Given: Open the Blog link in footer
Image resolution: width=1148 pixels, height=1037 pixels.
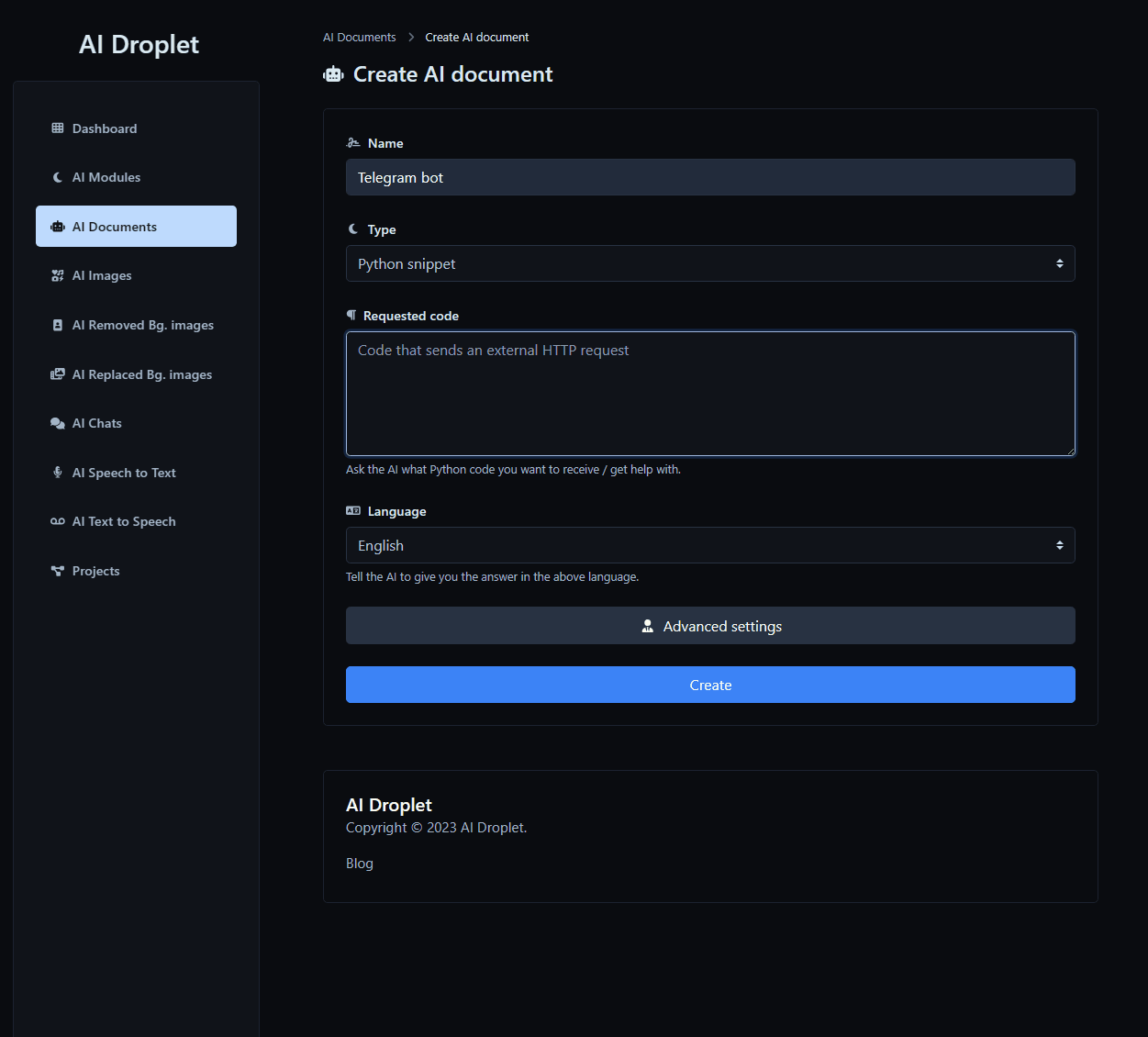Looking at the screenshot, I should pyautogui.click(x=360, y=864).
